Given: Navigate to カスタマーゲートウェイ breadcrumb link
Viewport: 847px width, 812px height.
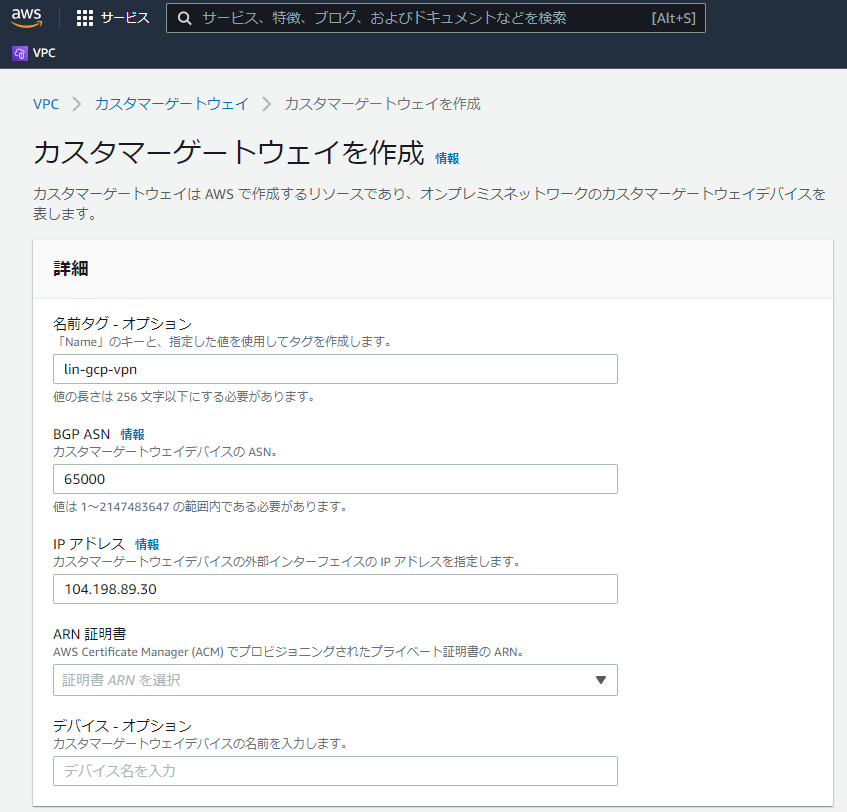Looking at the screenshot, I should click(171, 104).
